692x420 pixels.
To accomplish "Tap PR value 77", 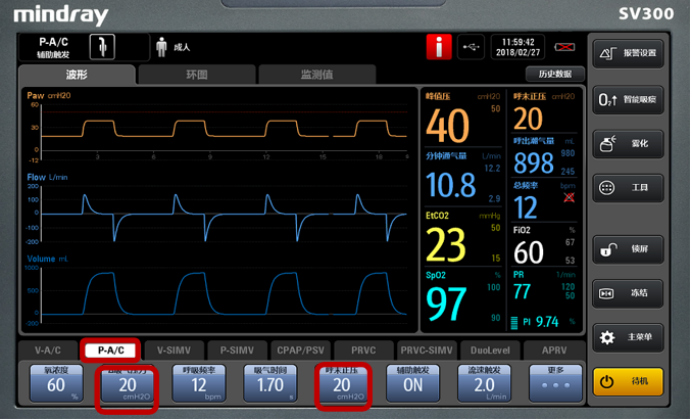I will (522, 291).
